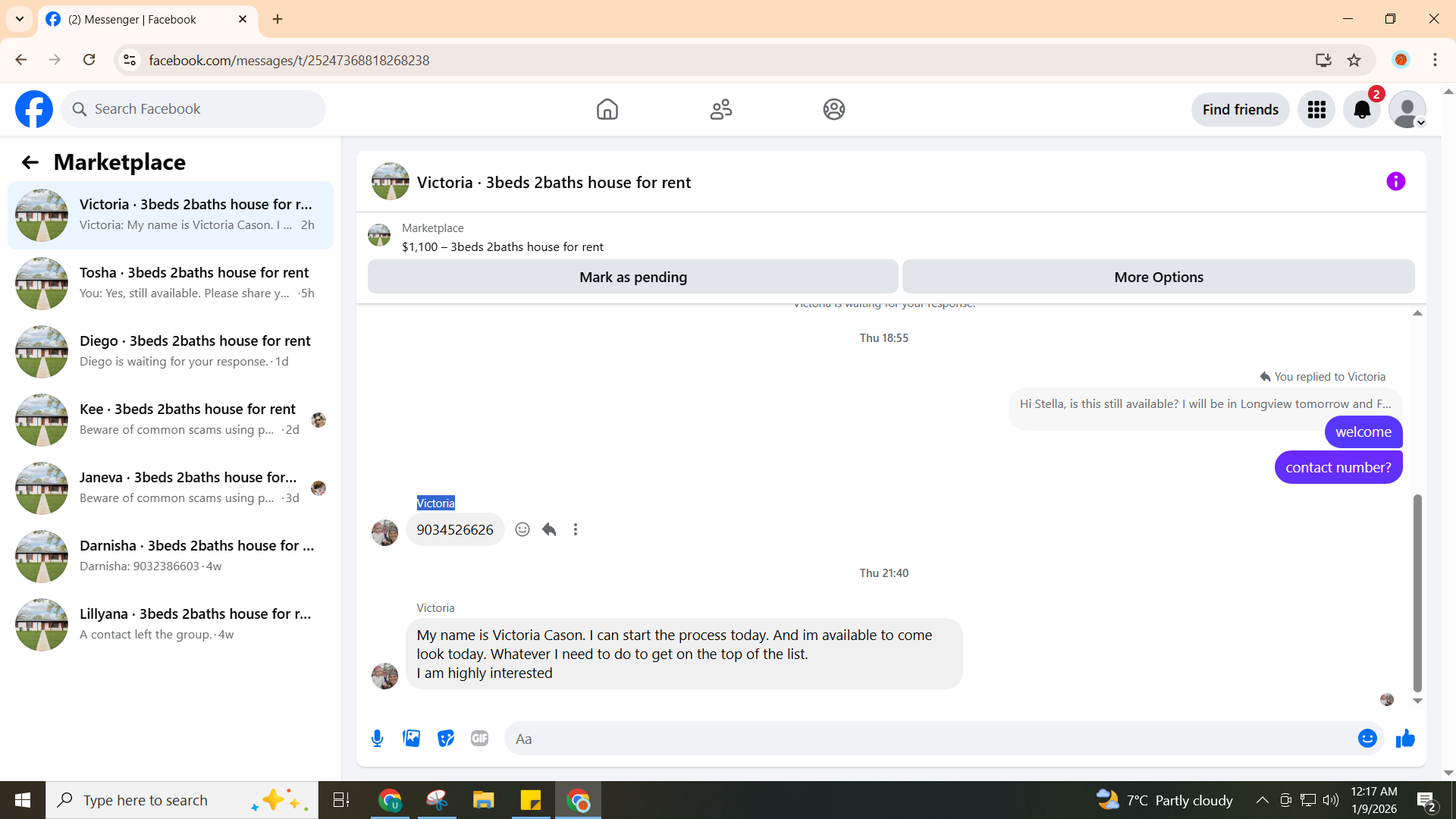
Task: Open Tosha conversation in chat list
Action: (171, 283)
